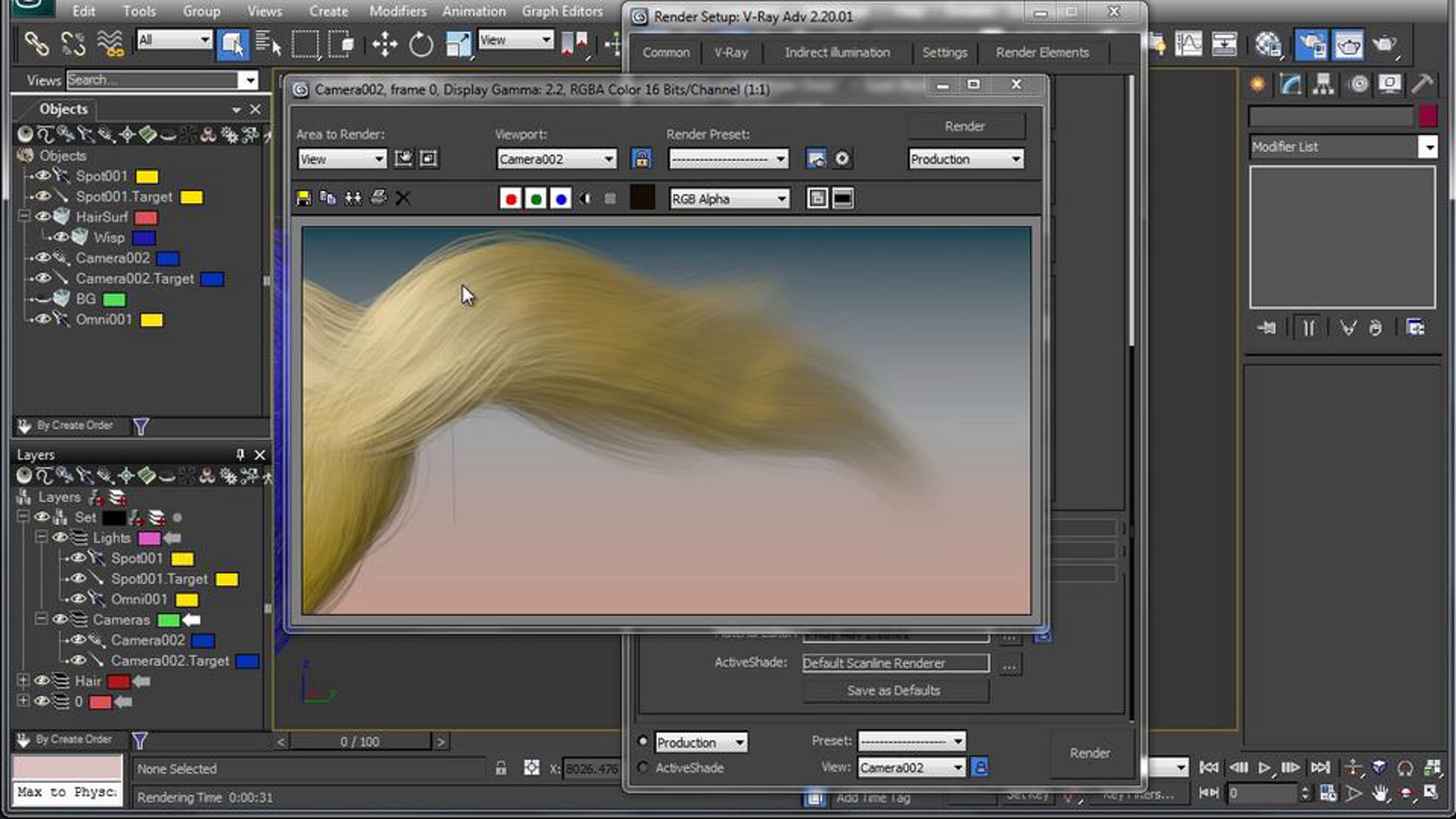Open the Modify command panel
This screenshot has width=1456, height=819.
(1290, 84)
